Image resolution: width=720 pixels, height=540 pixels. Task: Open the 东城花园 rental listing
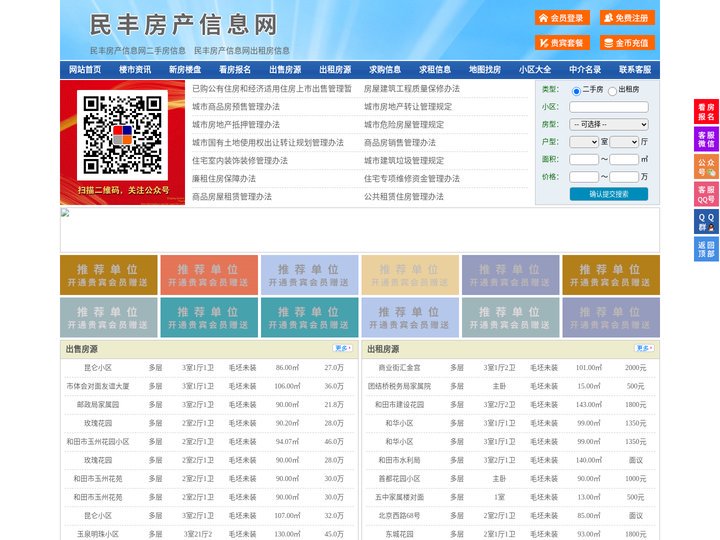[399, 534]
